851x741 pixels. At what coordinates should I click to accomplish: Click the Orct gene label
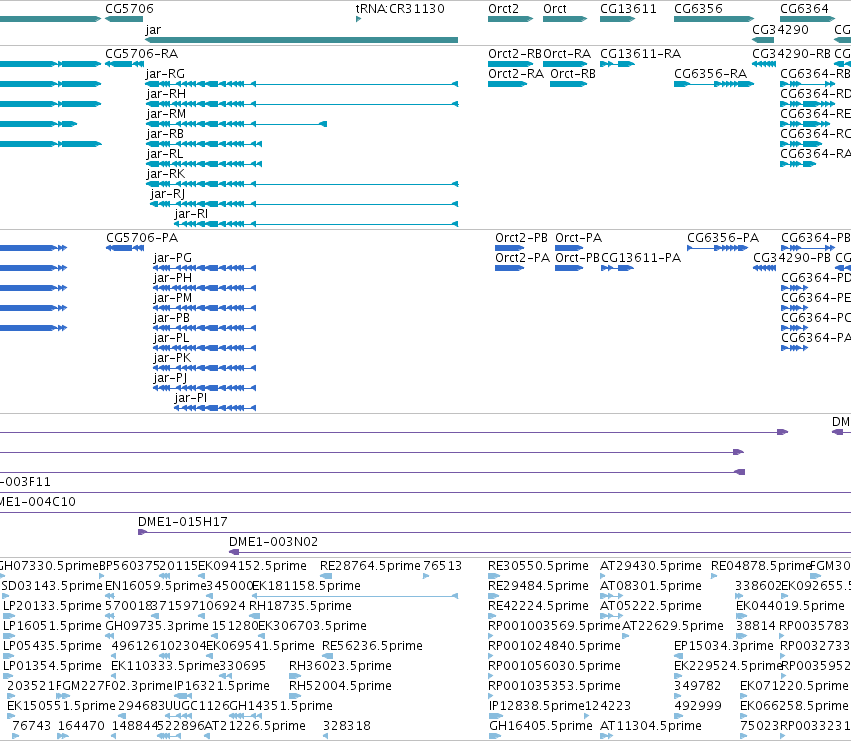pos(555,9)
